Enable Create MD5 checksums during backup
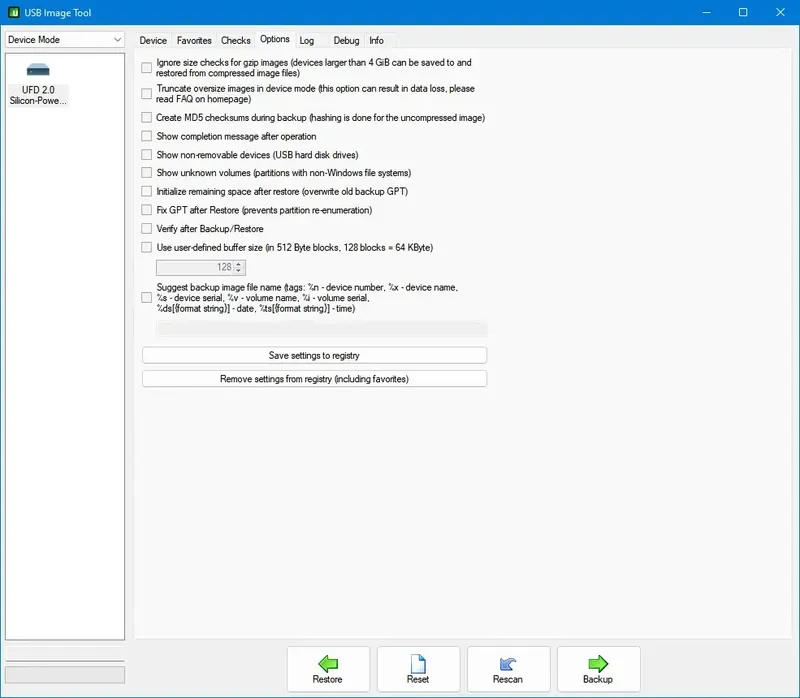 (x=146, y=117)
